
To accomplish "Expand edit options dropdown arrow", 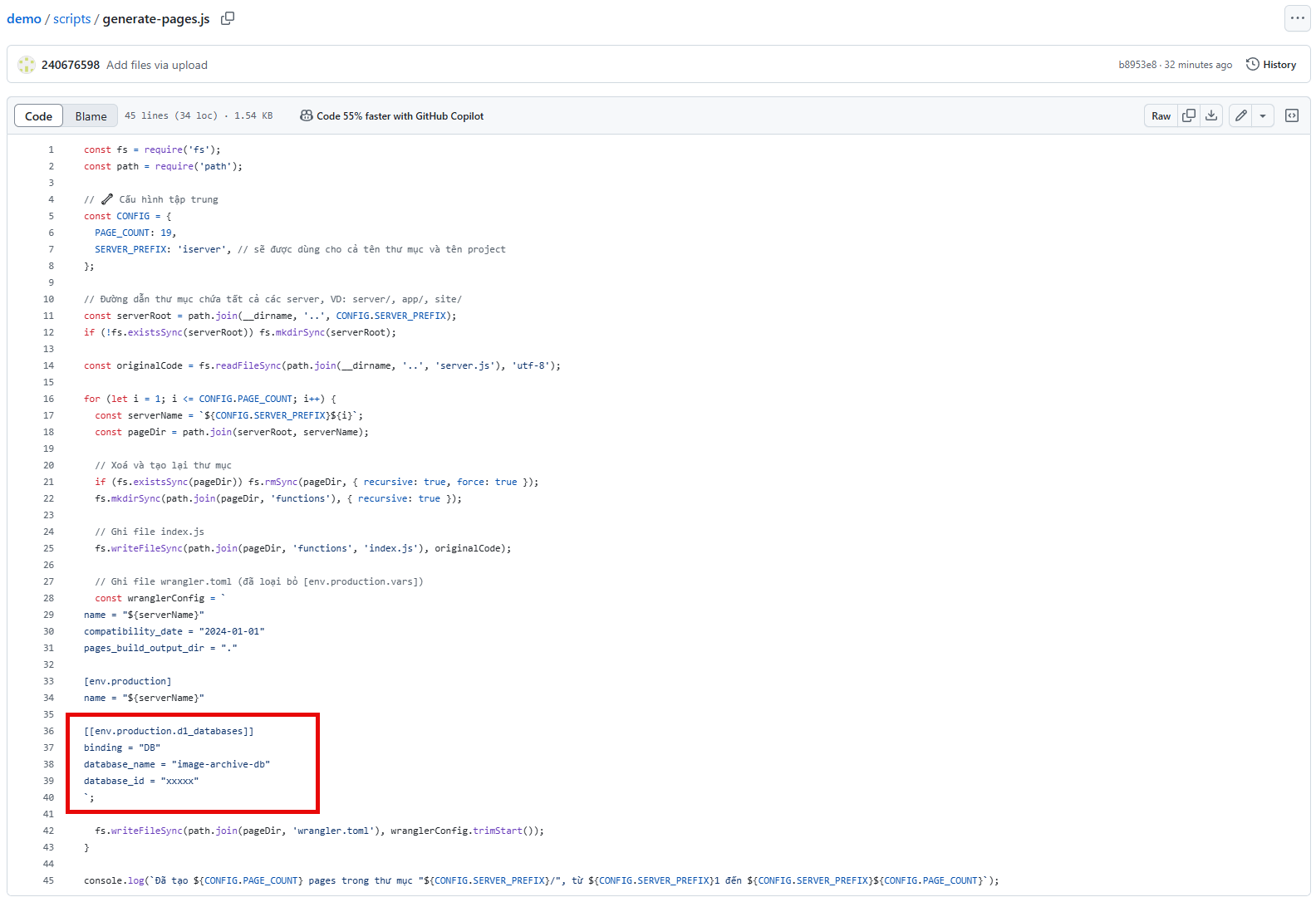I will (x=1262, y=115).
